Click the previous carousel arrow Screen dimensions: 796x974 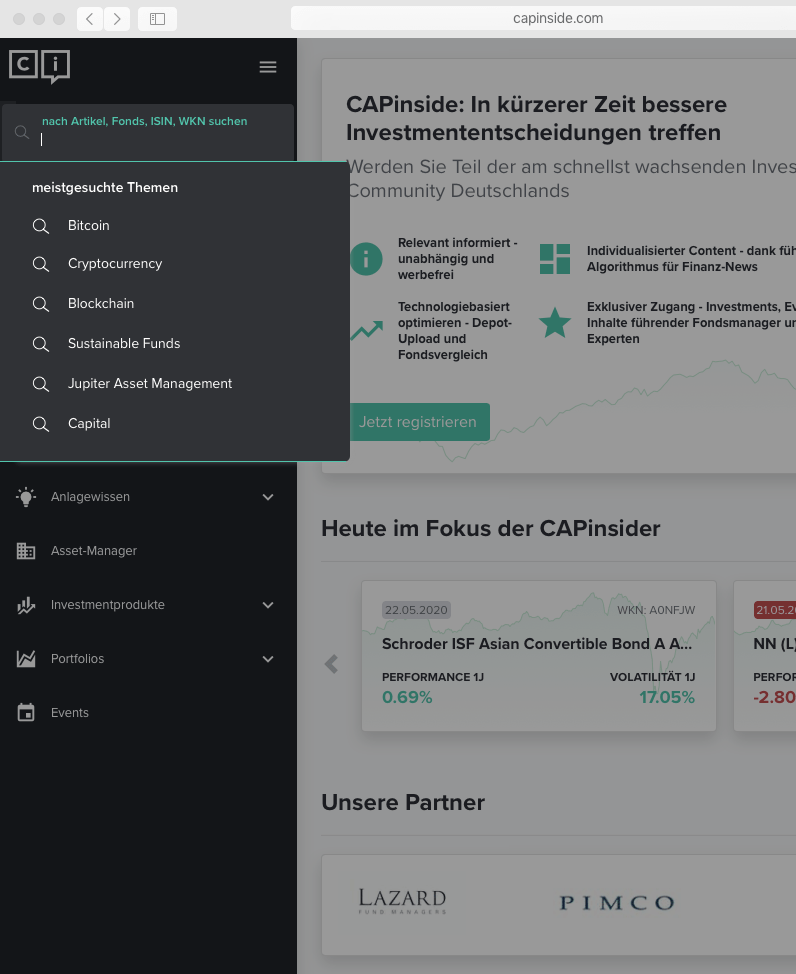tap(332, 664)
